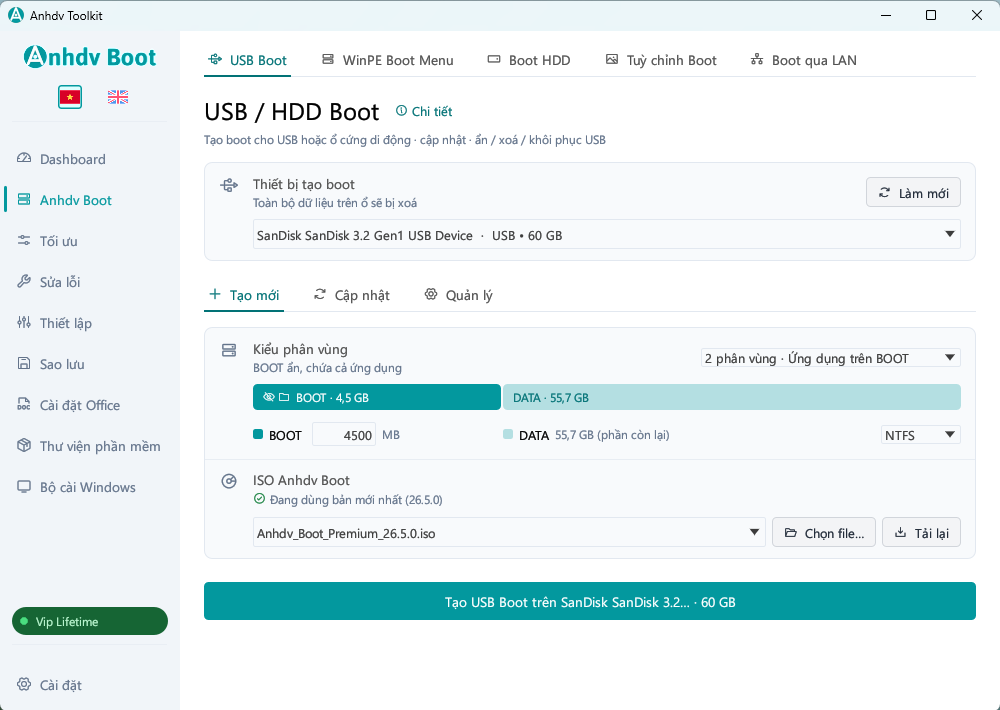The width and height of the screenshot is (1000, 710).
Task: Switch to Quản lý sub-tab
Action: pyautogui.click(x=459, y=295)
